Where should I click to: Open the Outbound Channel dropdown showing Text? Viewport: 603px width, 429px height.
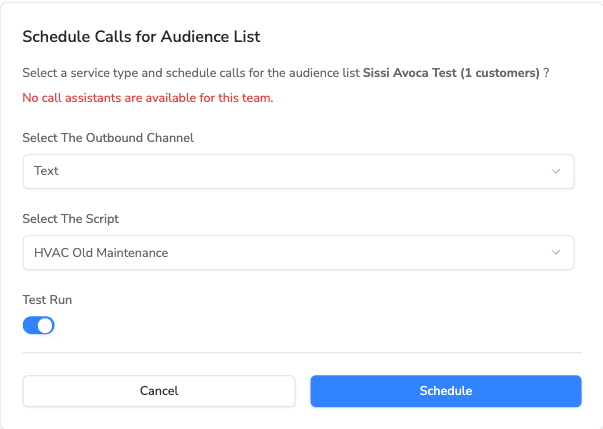[298, 171]
